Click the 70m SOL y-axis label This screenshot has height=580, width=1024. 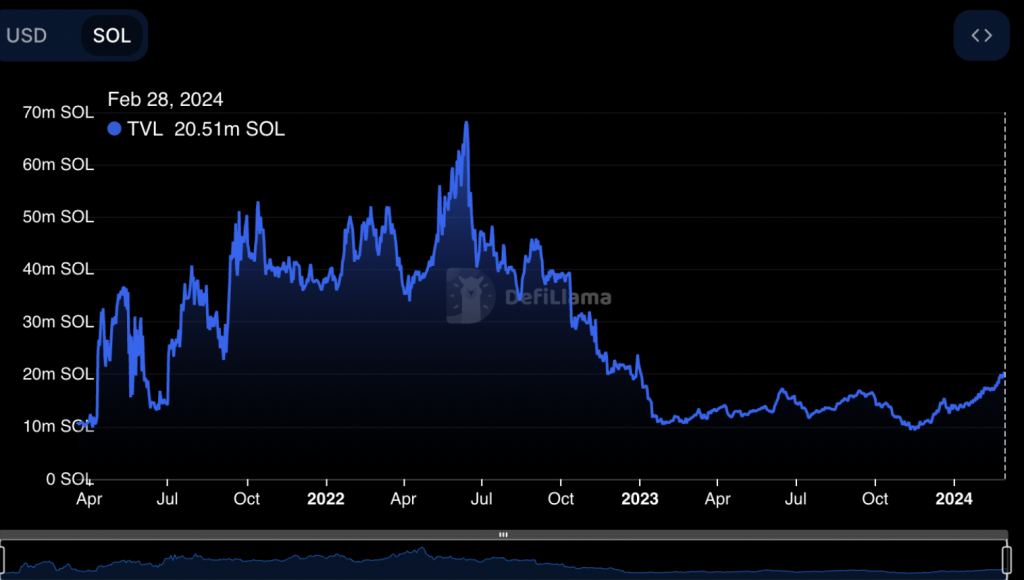pos(58,113)
